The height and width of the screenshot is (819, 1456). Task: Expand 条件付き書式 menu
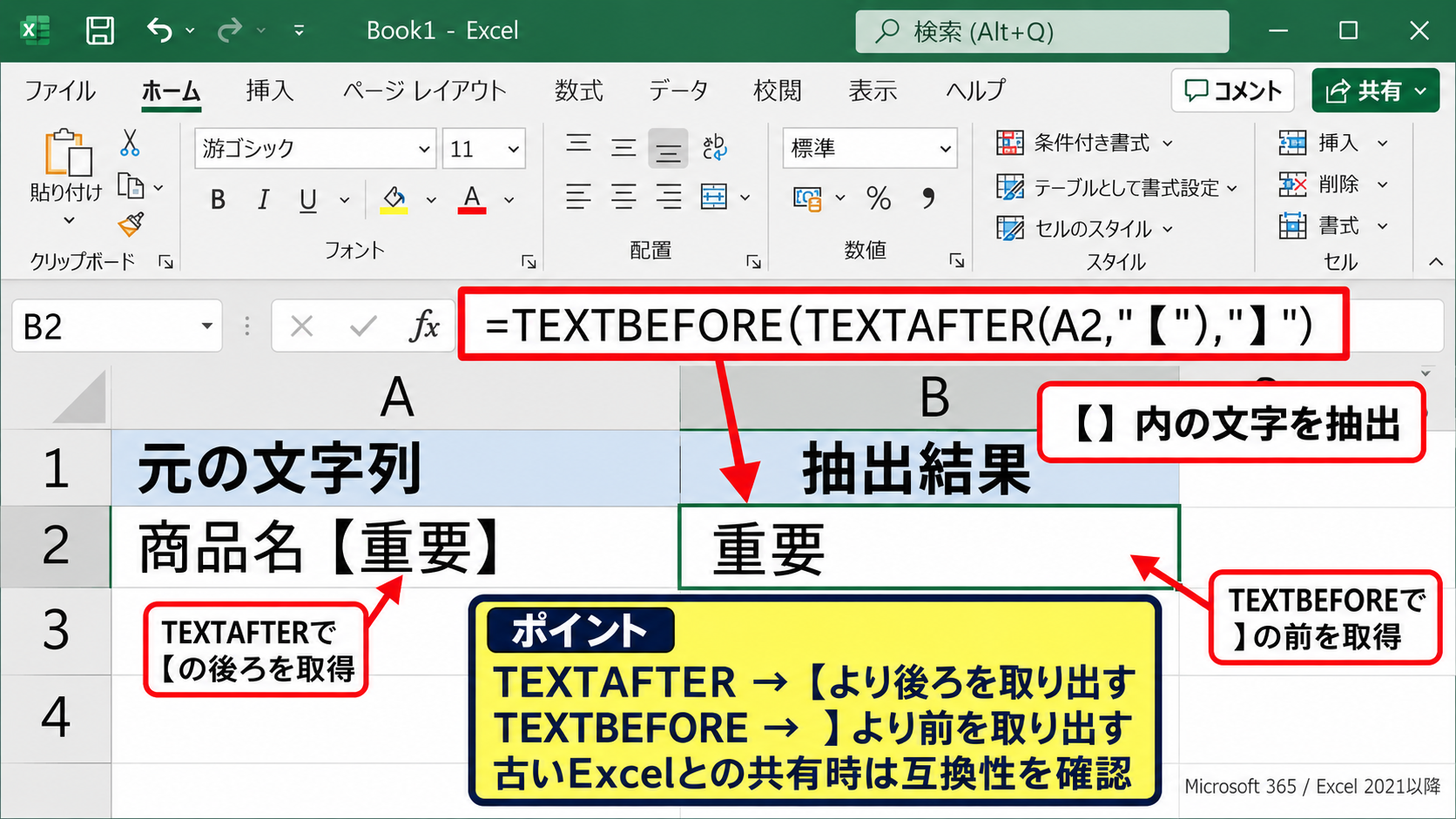(x=1085, y=143)
